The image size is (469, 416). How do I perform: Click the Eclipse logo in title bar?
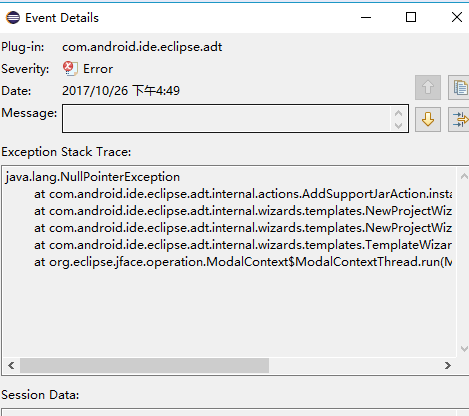tap(13, 17)
